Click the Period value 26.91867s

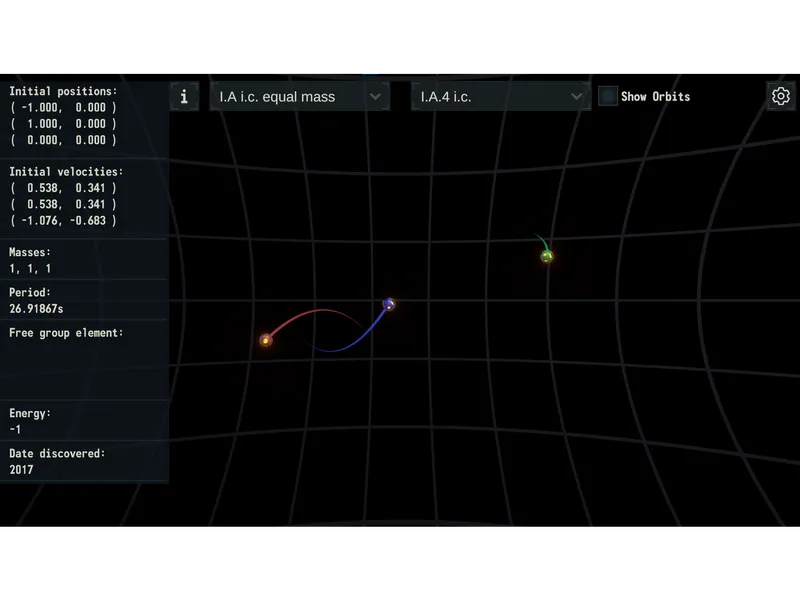coord(36,309)
